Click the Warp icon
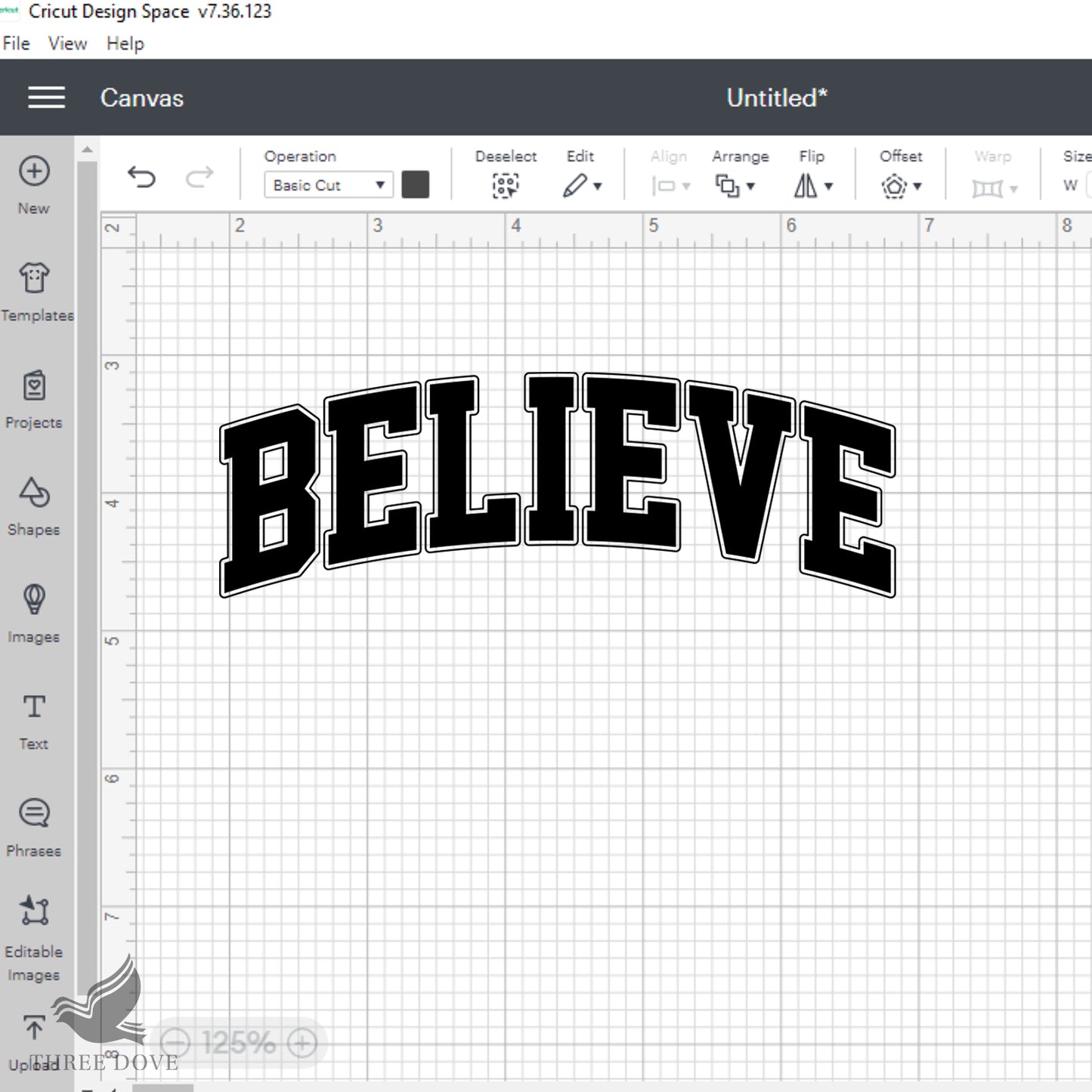Image resolution: width=1092 pixels, height=1092 pixels. (987, 188)
